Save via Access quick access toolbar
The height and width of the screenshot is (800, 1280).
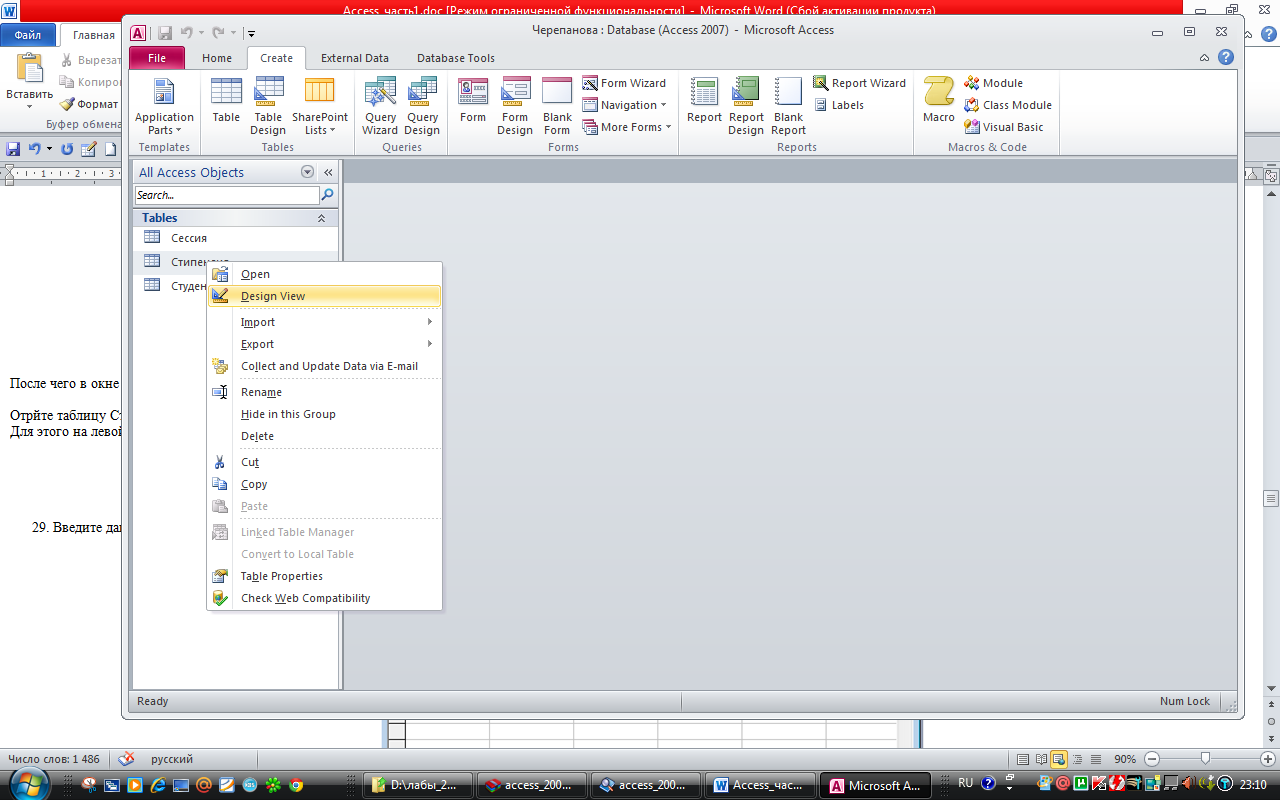tap(165, 33)
